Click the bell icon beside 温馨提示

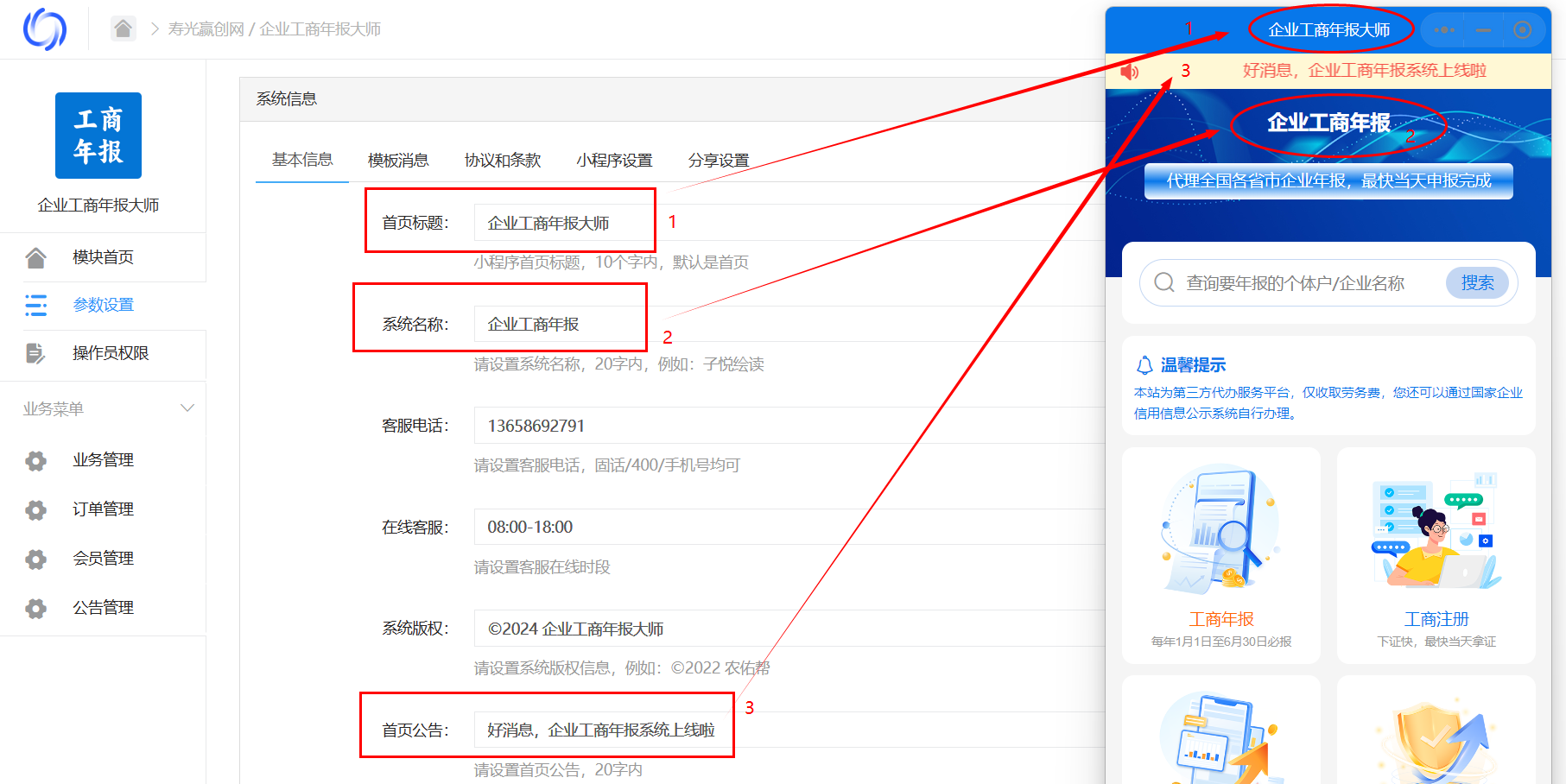(x=1144, y=365)
